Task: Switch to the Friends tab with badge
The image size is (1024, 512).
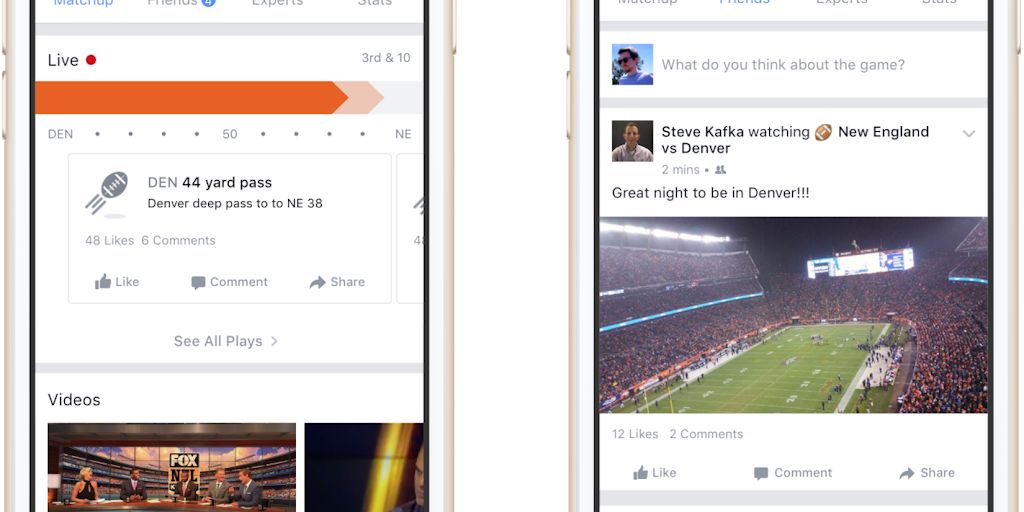Action: [181, 3]
